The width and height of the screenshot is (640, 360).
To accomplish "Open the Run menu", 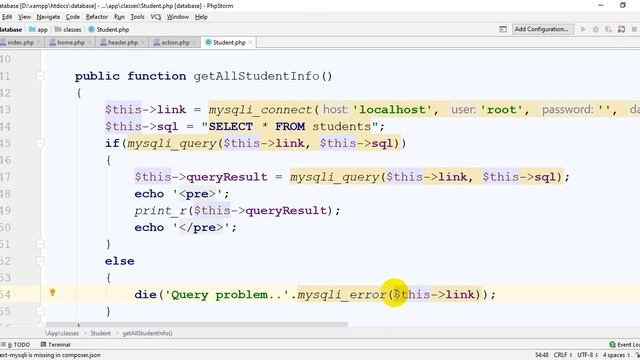I will [x=119, y=17].
